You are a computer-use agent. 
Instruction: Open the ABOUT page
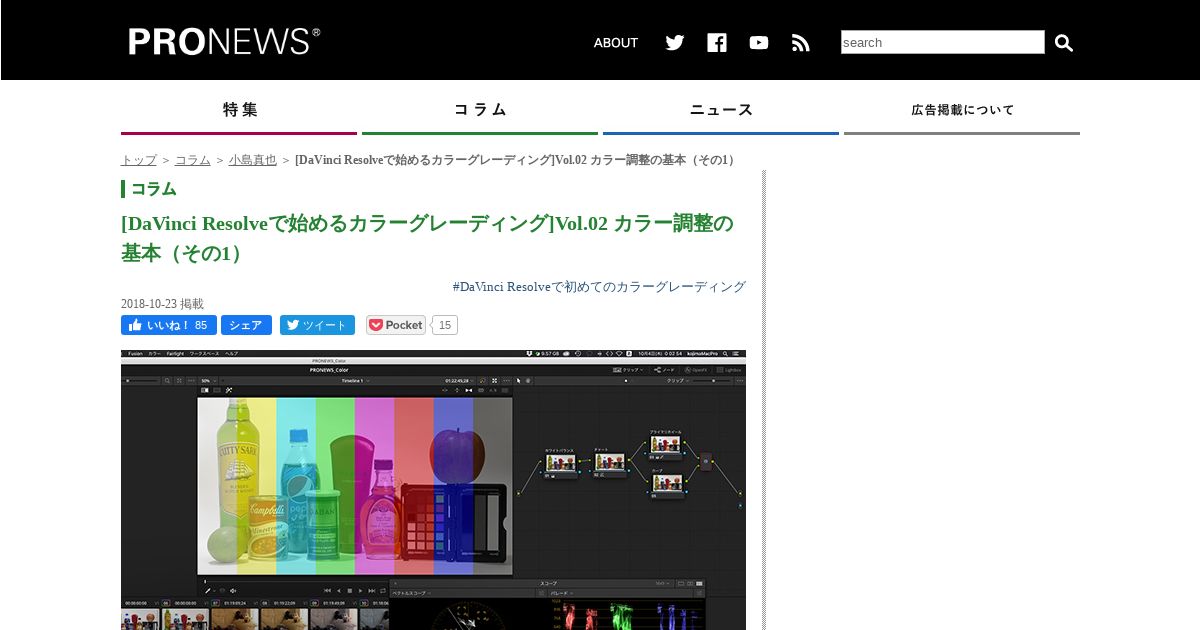(x=615, y=43)
